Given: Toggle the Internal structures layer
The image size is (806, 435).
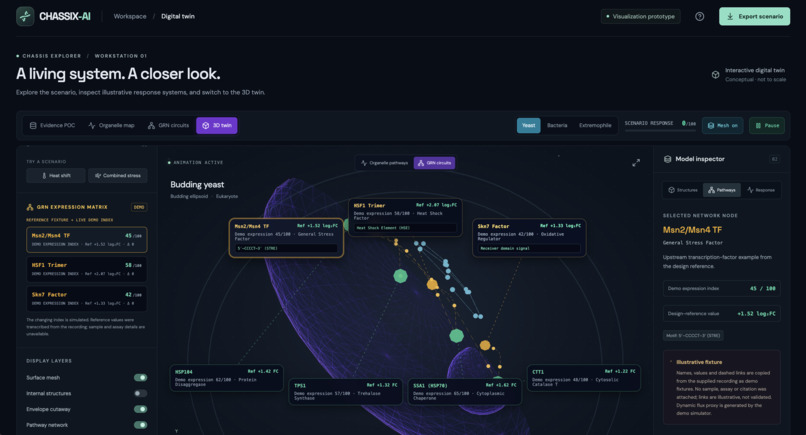Looking at the screenshot, I should click(x=140, y=393).
